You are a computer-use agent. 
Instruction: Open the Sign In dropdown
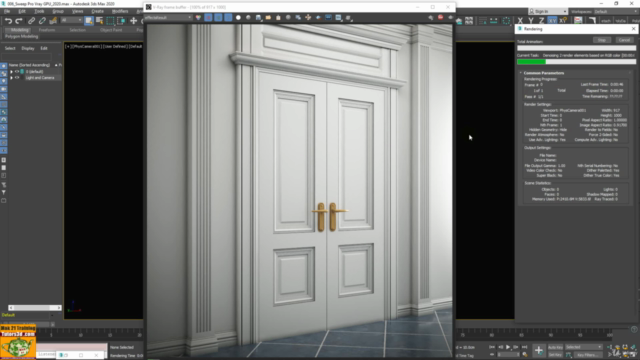click(548, 11)
